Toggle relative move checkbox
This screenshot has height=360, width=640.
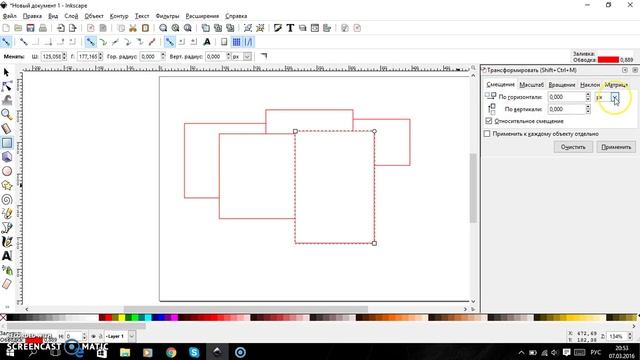(489, 121)
